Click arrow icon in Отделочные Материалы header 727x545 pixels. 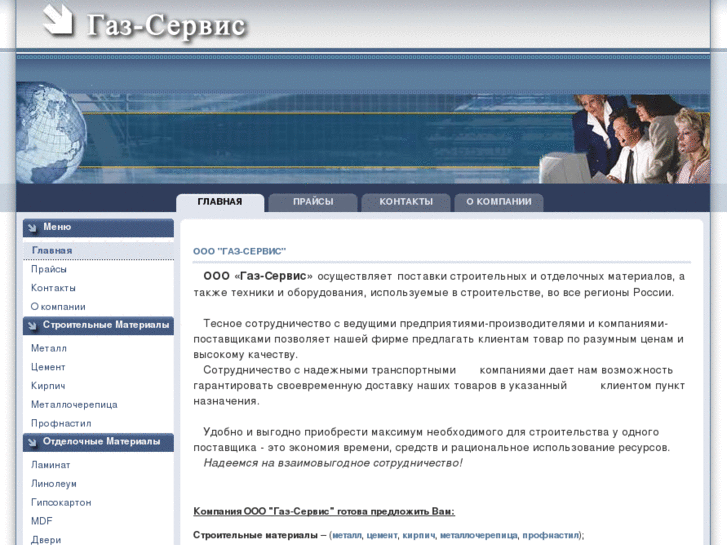tap(32, 442)
